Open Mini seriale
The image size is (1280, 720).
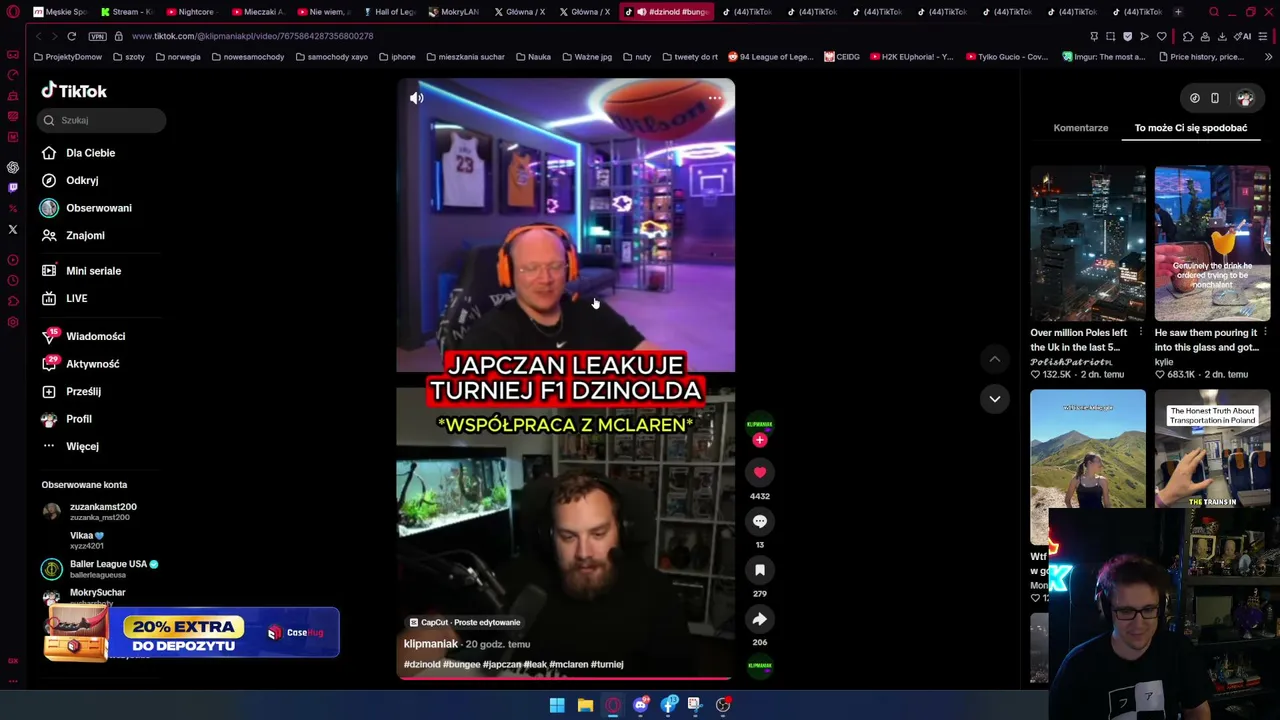tap(81, 271)
